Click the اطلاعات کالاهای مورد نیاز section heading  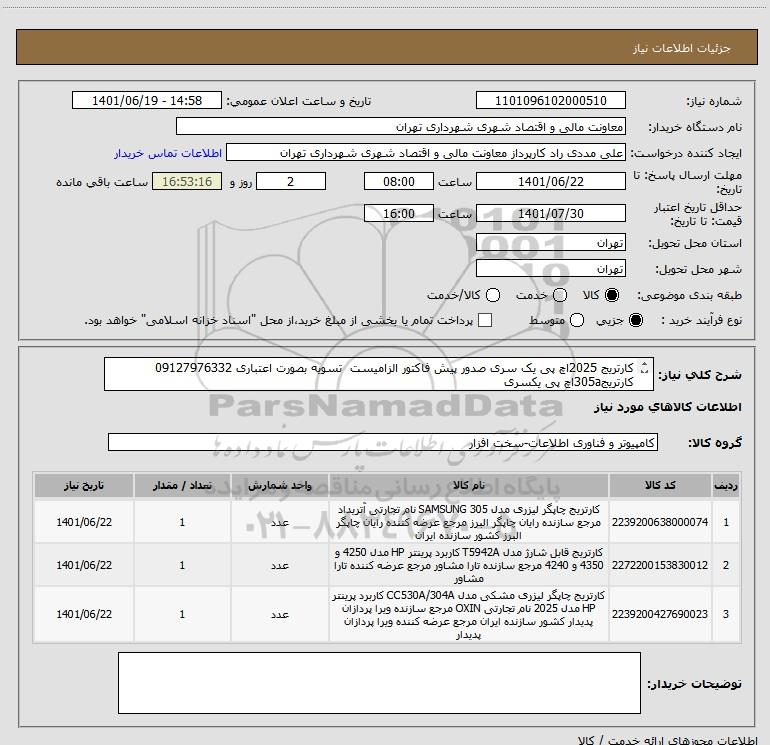[x=668, y=407]
